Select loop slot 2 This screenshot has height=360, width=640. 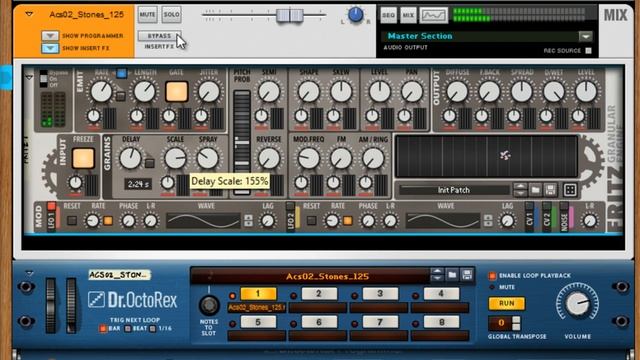point(319,294)
